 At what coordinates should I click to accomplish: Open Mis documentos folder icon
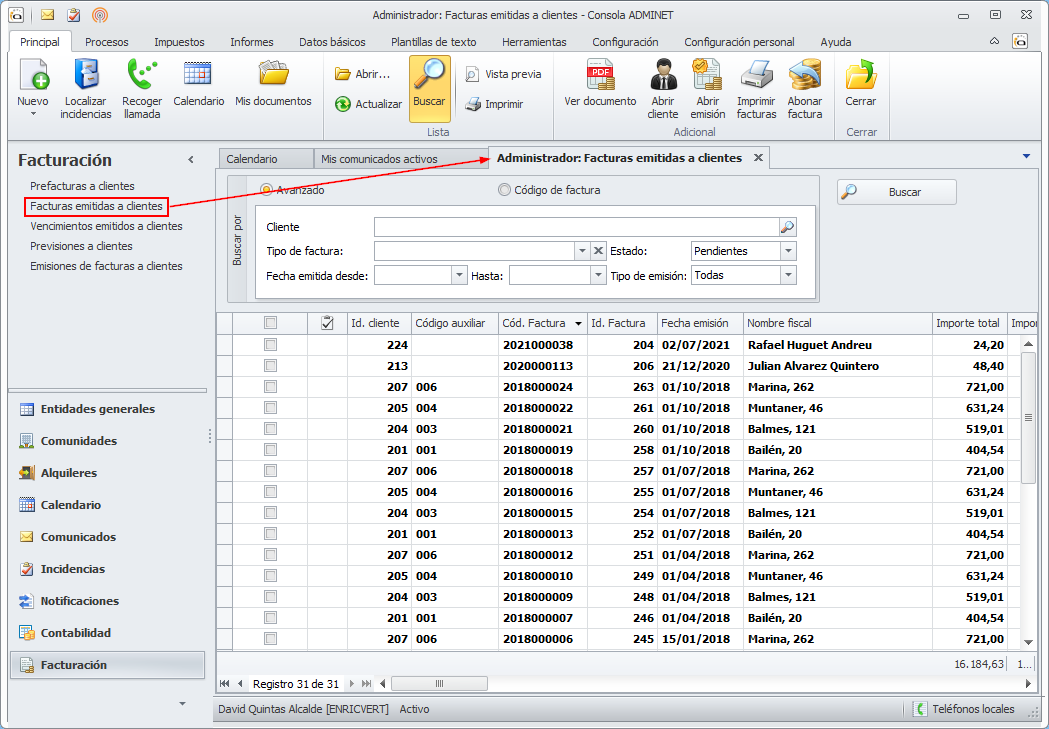click(273, 74)
